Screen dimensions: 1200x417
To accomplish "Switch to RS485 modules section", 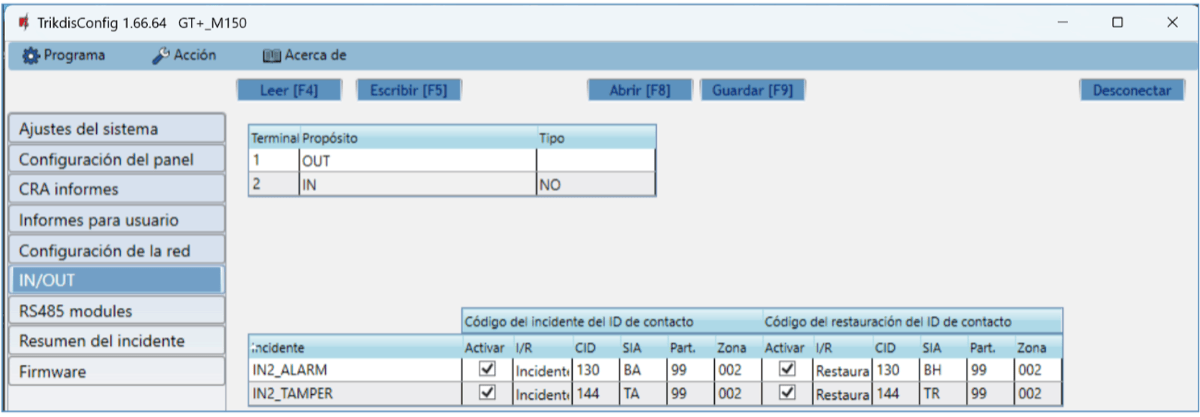I will [115, 311].
